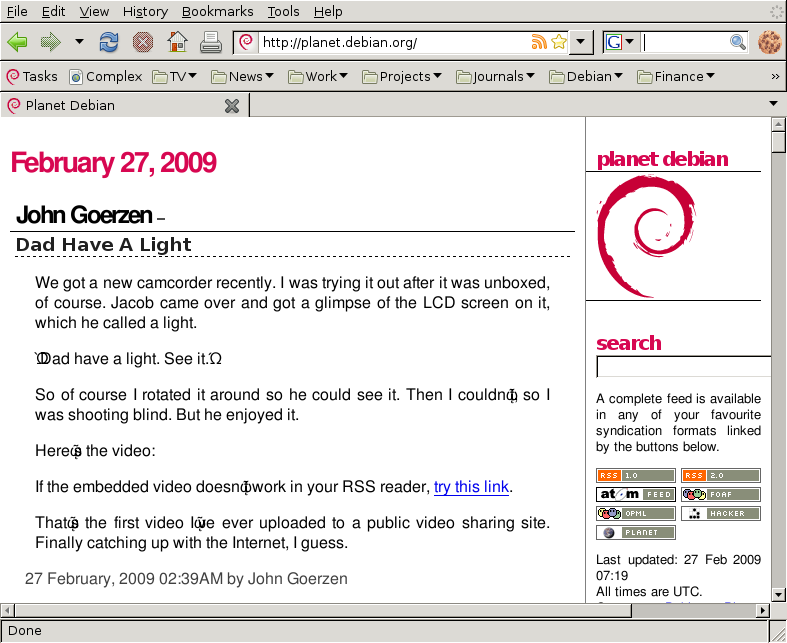The image size is (787, 643).
Task: Open the back/forward history dropdown
Action: 79,42
